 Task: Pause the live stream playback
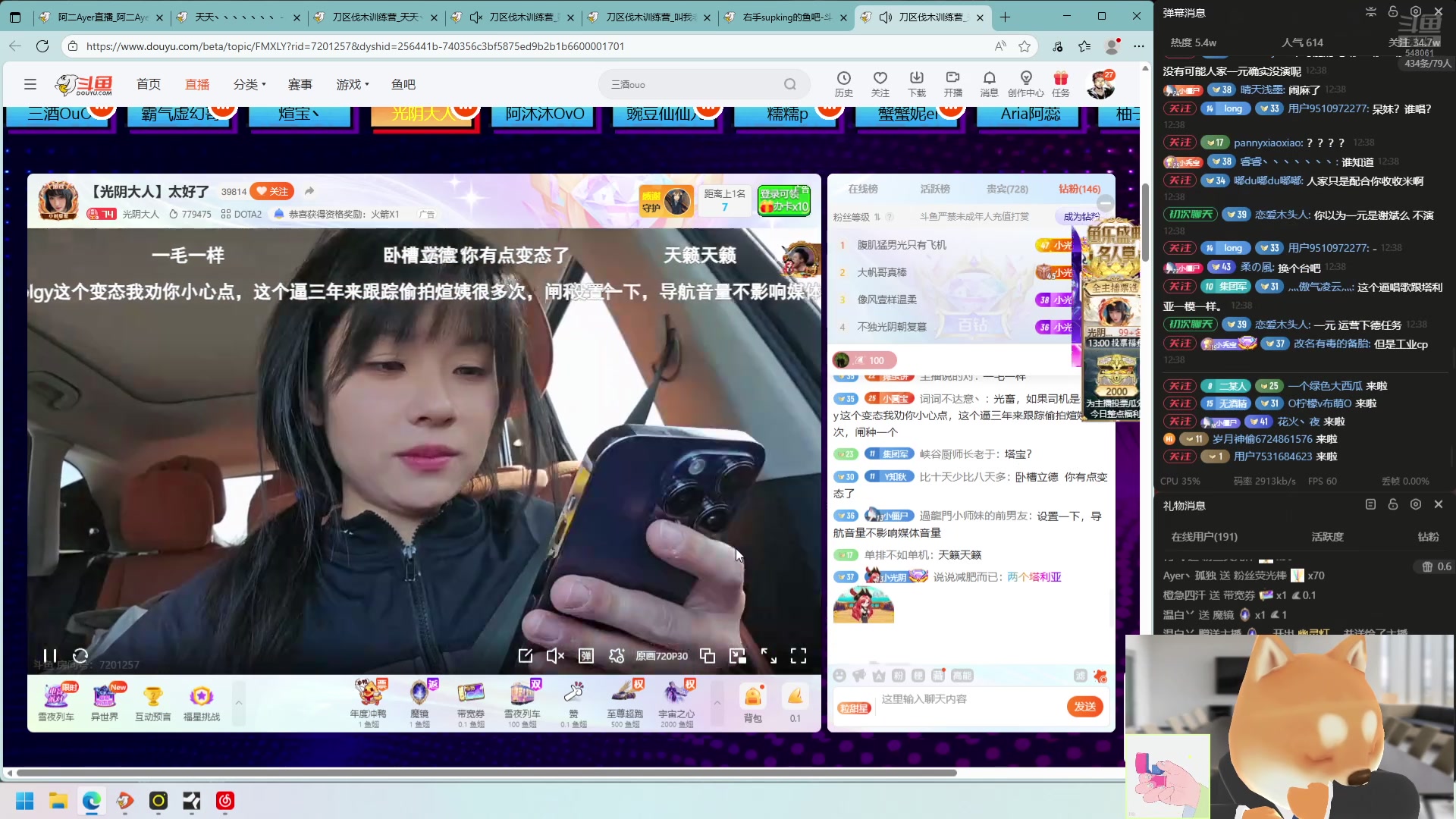(x=50, y=655)
